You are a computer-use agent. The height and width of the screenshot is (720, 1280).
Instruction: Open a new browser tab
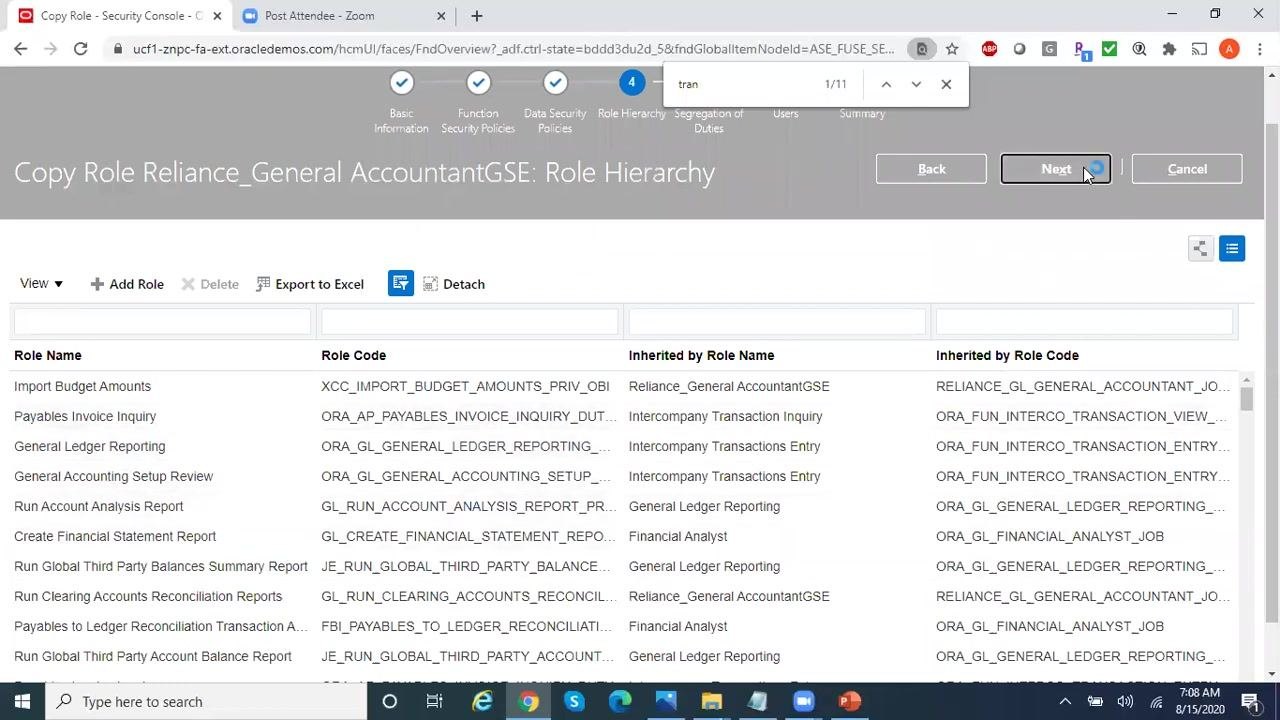pyautogui.click(x=477, y=16)
